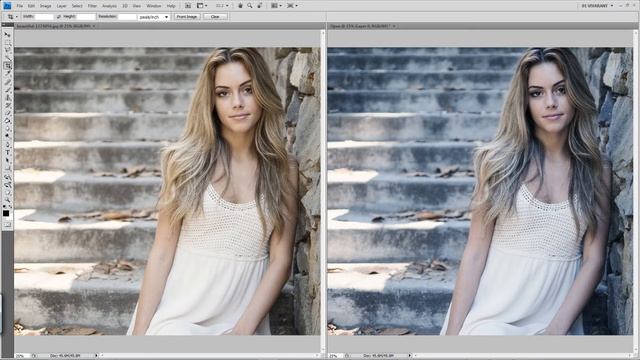Open the Edit menu
Image resolution: width=640 pixels, height=360 pixels.
point(31,6)
